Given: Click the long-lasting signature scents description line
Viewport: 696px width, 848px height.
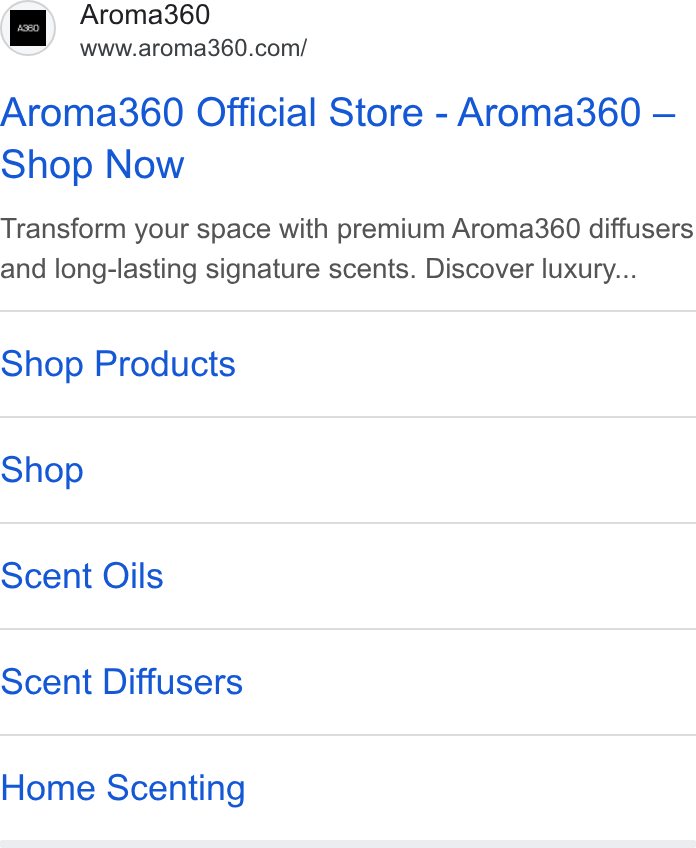Looking at the screenshot, I should pos(318,269).
